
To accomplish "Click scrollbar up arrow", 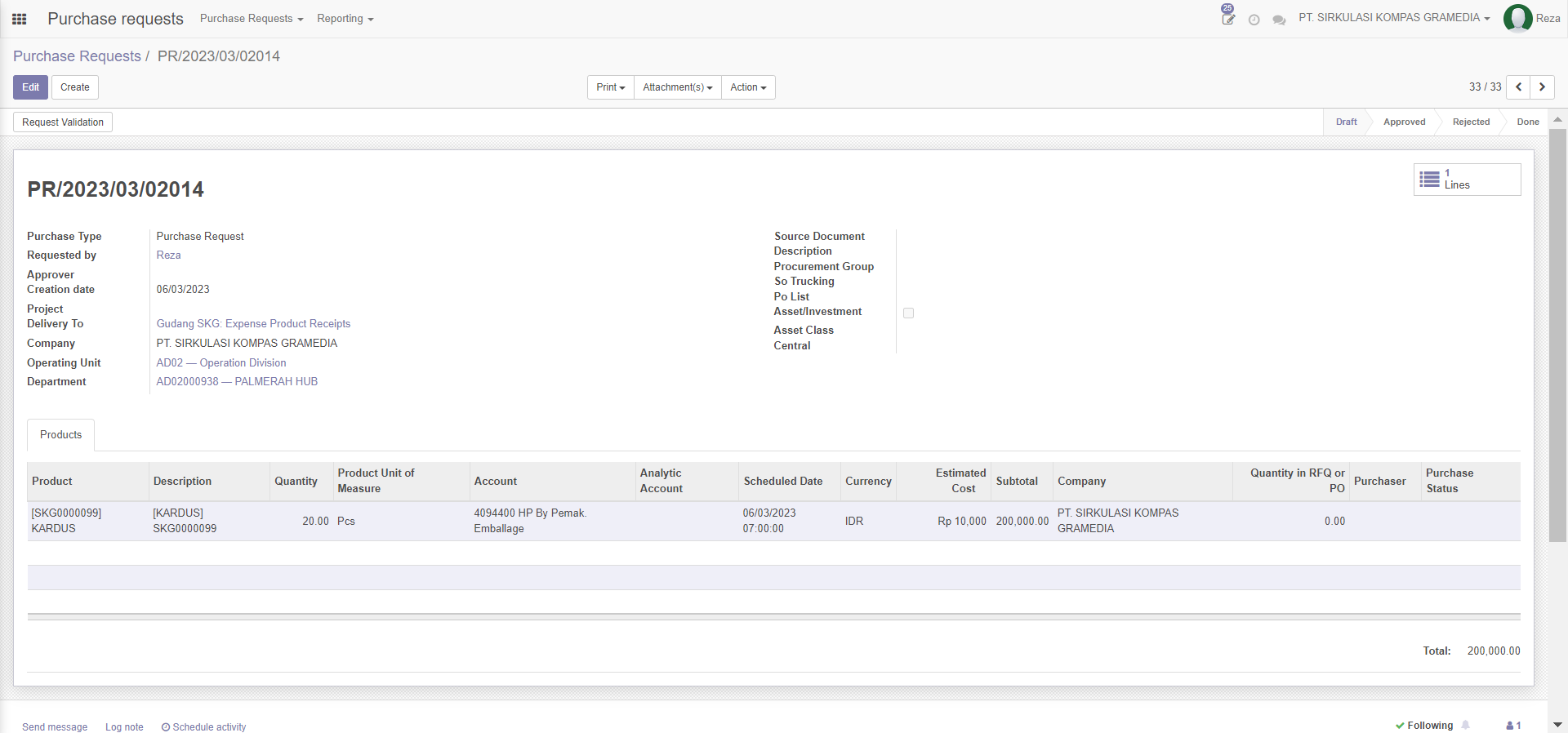I will point(1557,119).
